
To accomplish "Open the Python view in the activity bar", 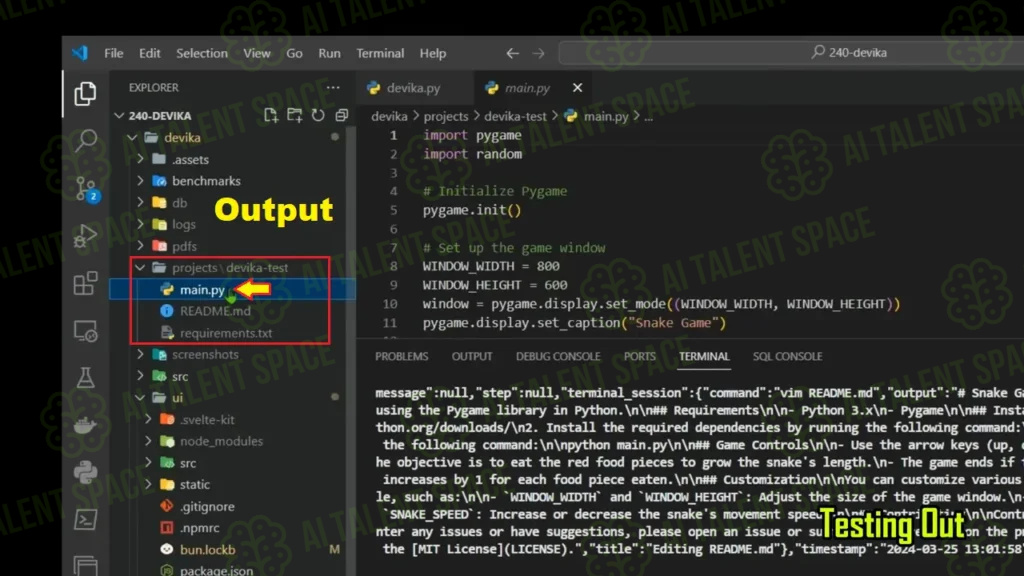I will click(x=86, y=472).
